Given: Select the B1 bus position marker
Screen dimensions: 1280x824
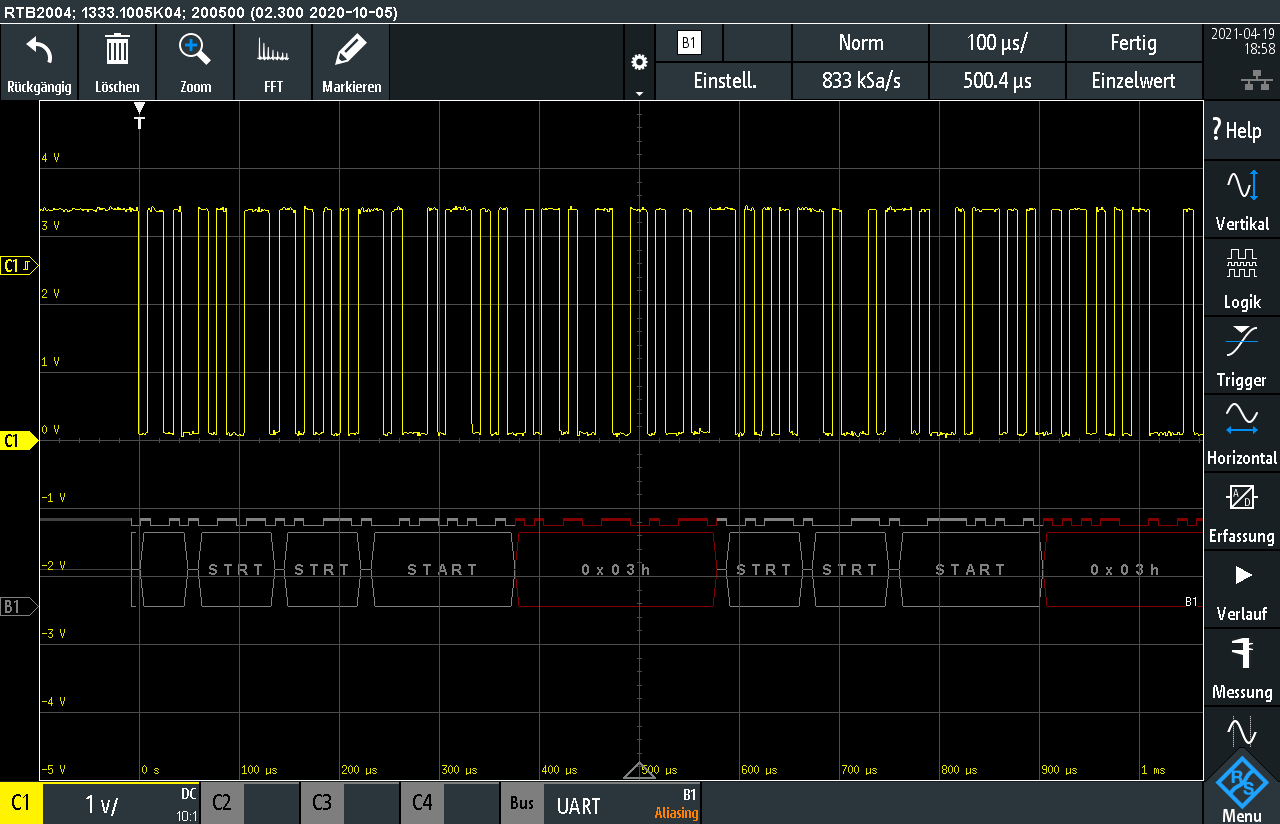Looking at the screenshot, I should point(19,606).
